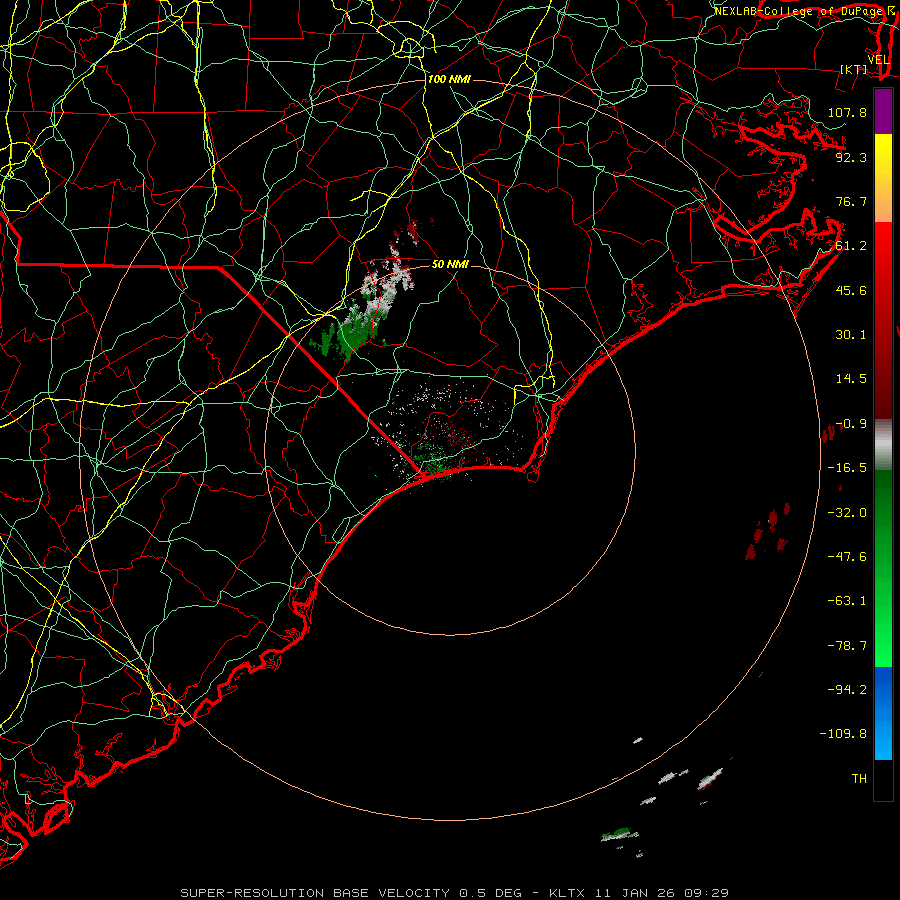Click the 45.6 velocity legend value
Image resolution: width=900 pixels, height=900 pixels.
(851, 290)
